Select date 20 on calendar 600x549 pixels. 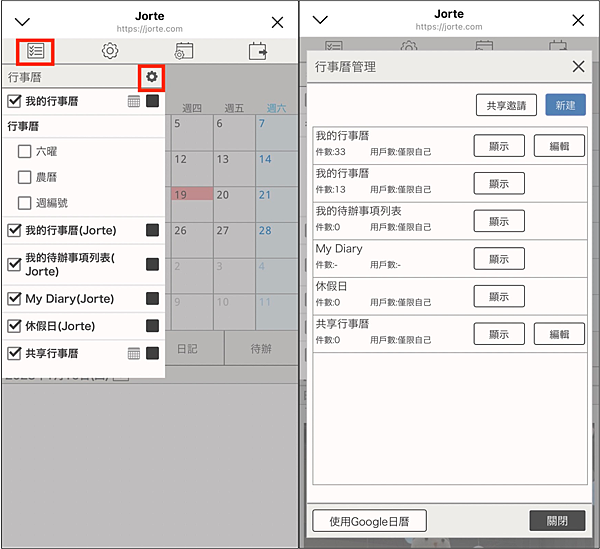pos(234,204)
